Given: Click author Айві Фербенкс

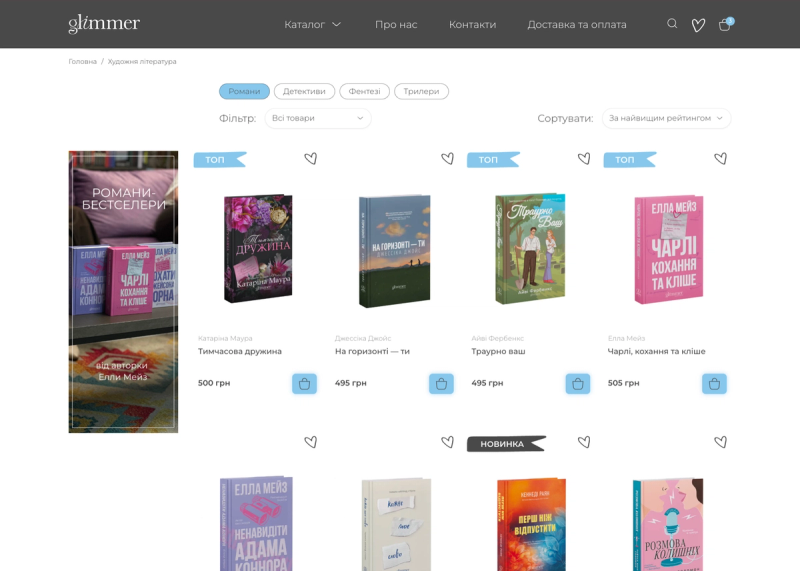Looking at the screenshot, I should click(497, 338).
